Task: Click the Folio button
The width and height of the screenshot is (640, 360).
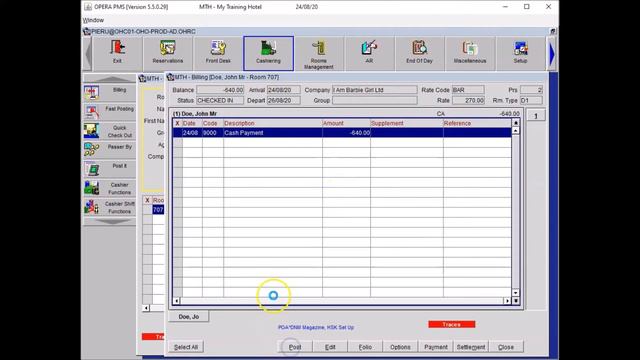Action: [365, 347]
